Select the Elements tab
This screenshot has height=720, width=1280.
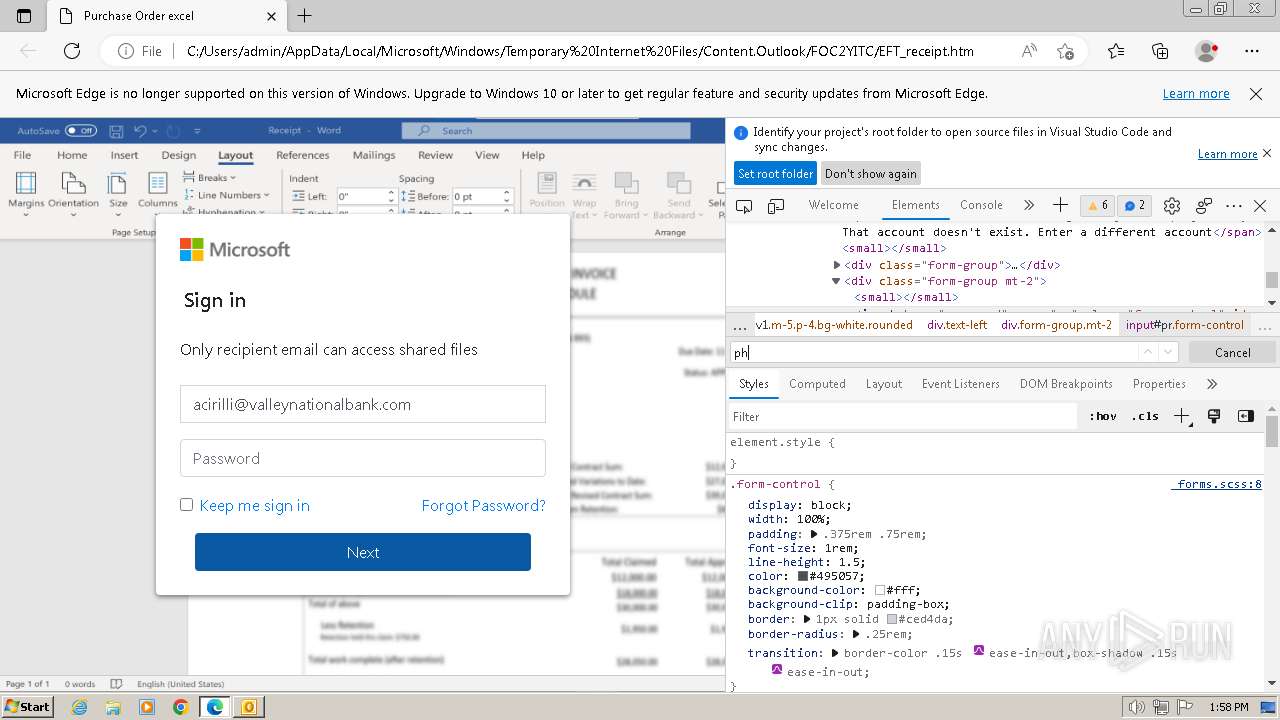[x=916, y=205]
